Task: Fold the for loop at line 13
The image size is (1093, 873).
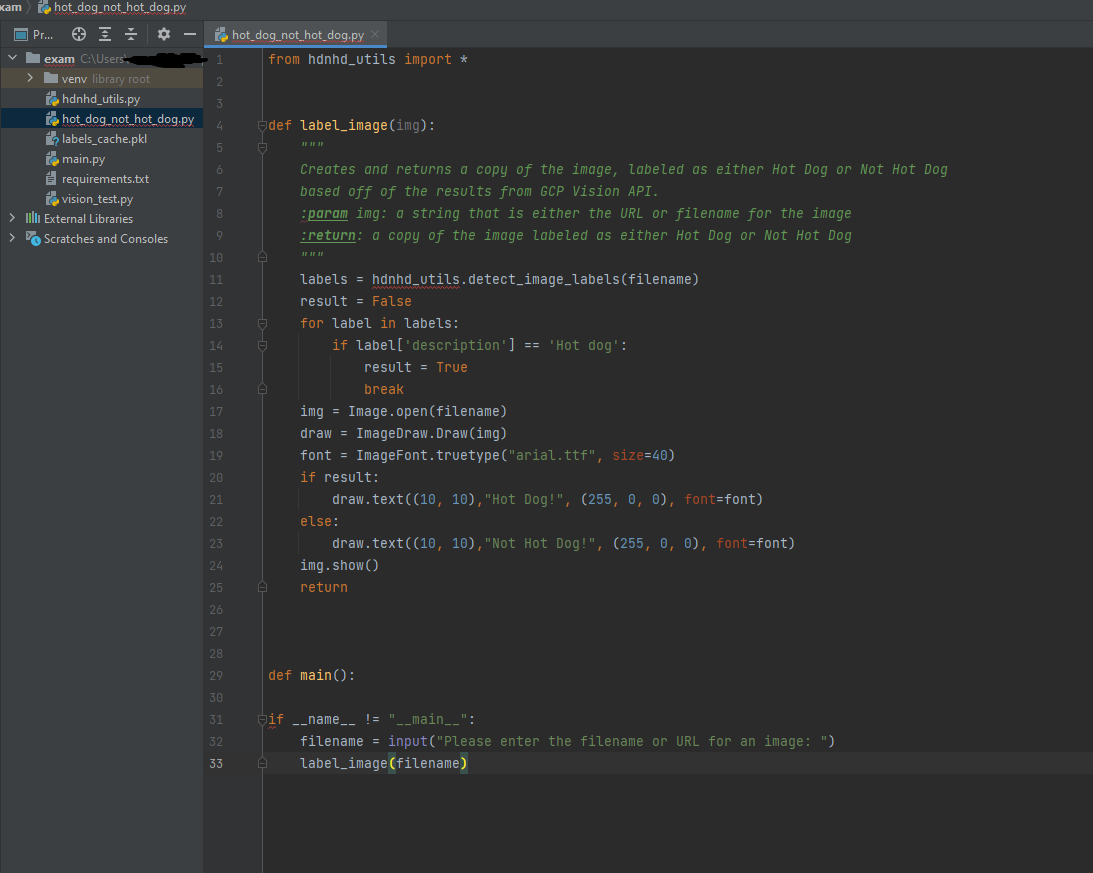Action: (262, 324)
